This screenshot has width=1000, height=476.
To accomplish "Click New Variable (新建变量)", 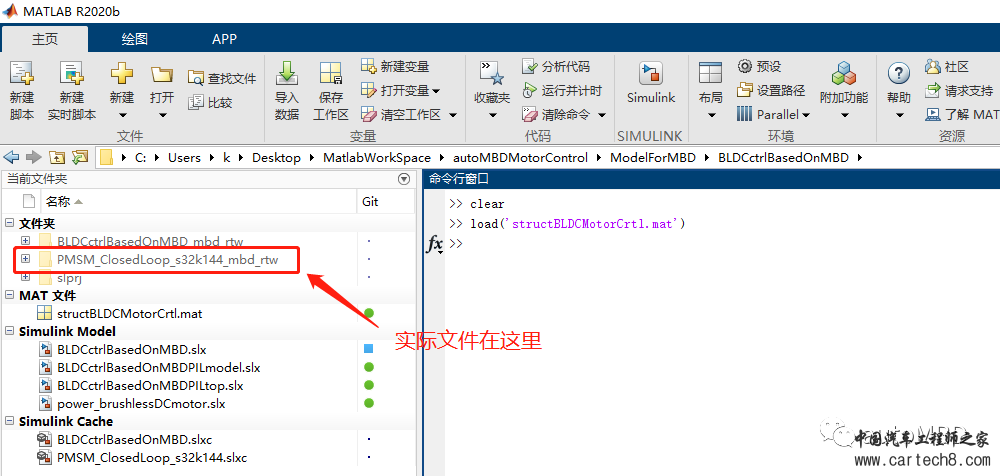I will 395,66.
